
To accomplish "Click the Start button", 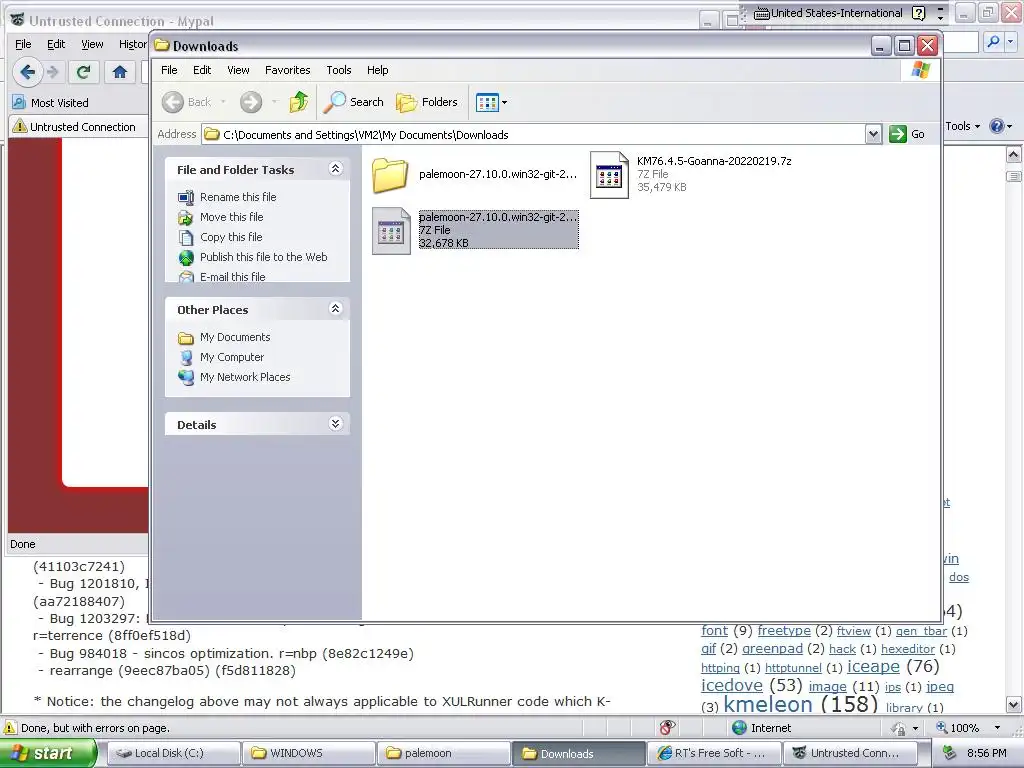I will (48, 753).
